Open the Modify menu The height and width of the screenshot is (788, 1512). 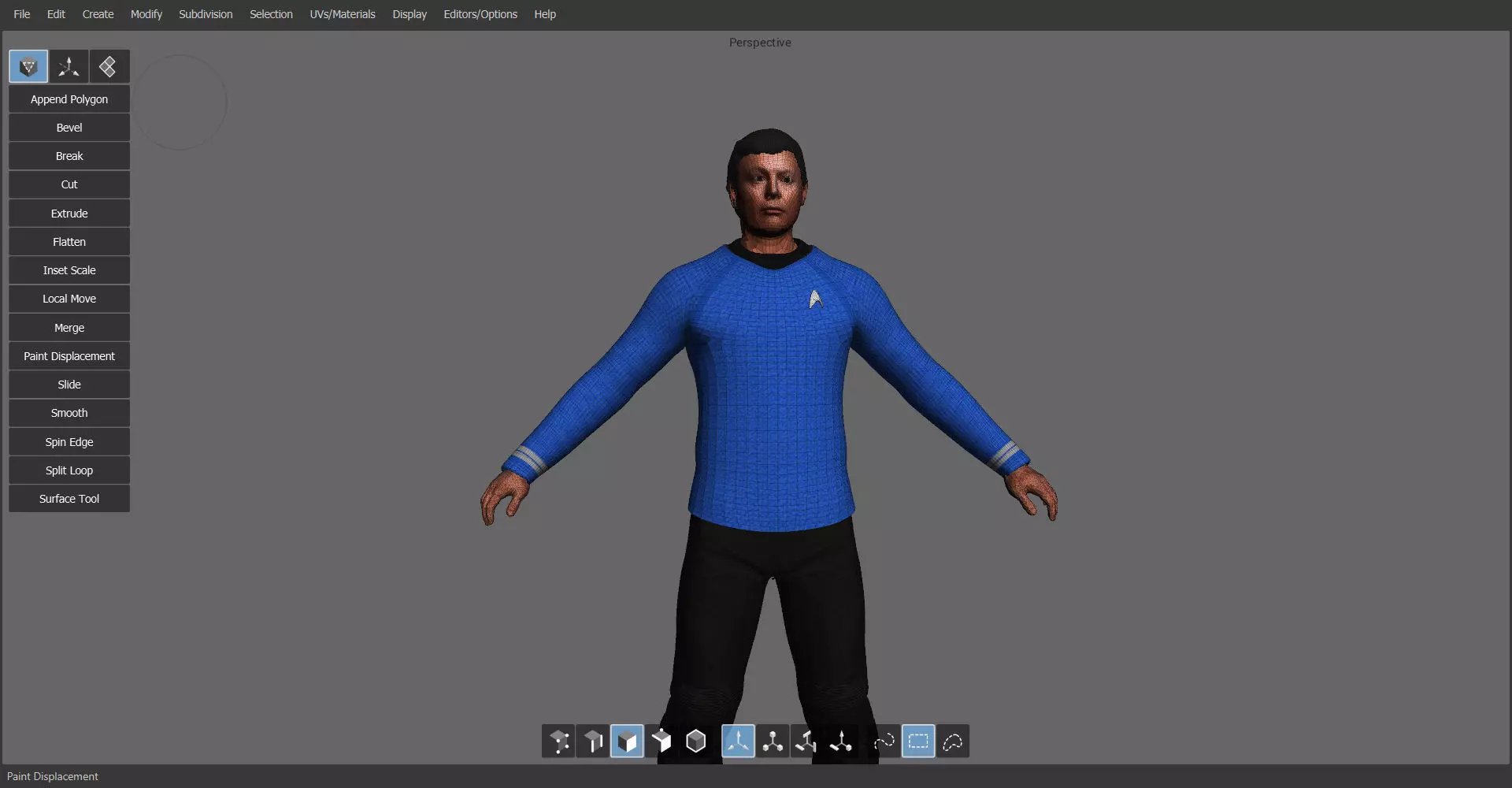coord(146,14)
